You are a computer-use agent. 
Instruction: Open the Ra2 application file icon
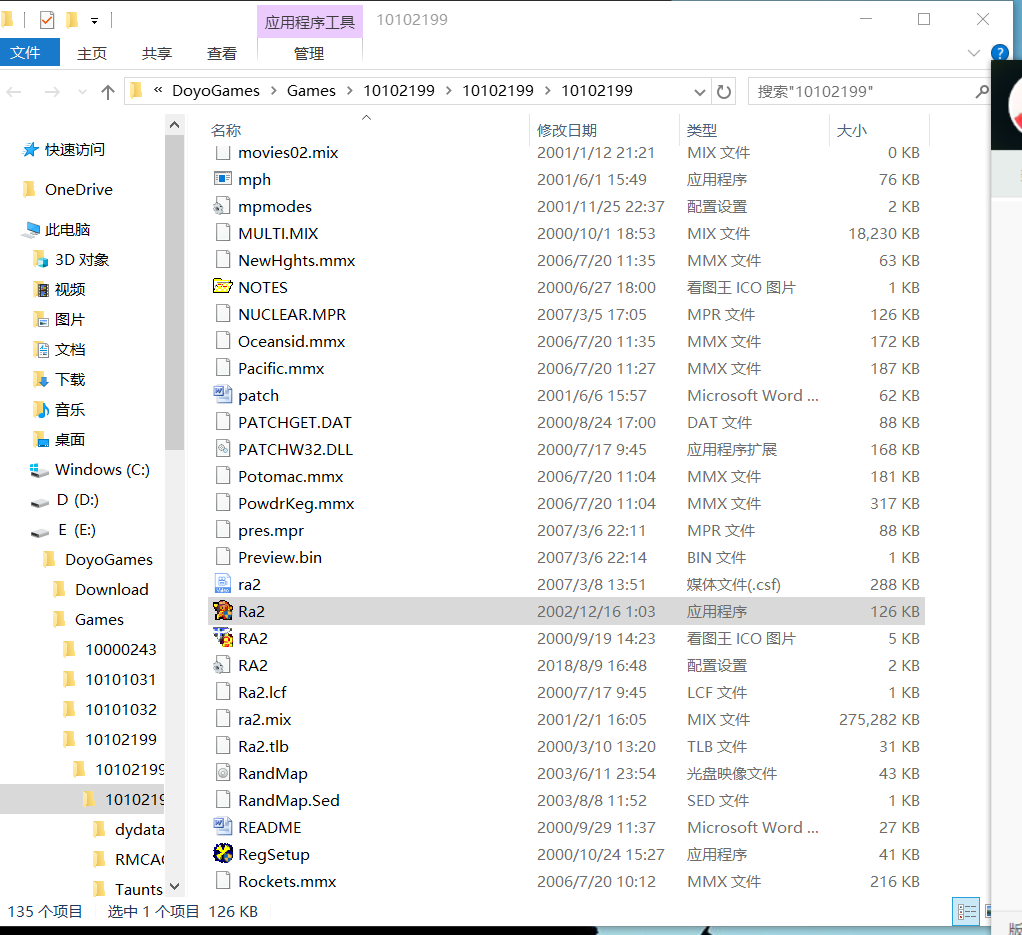pos(223,611)
